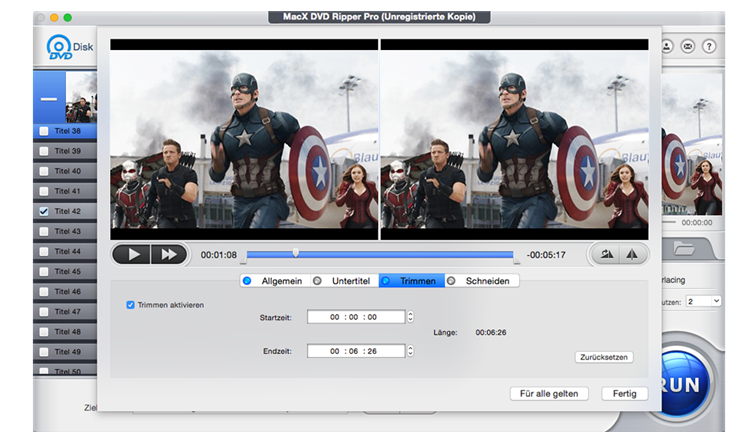755x445 pixels.
Task: Check the Titel 48 checkbox
Action: pos(44,332)
